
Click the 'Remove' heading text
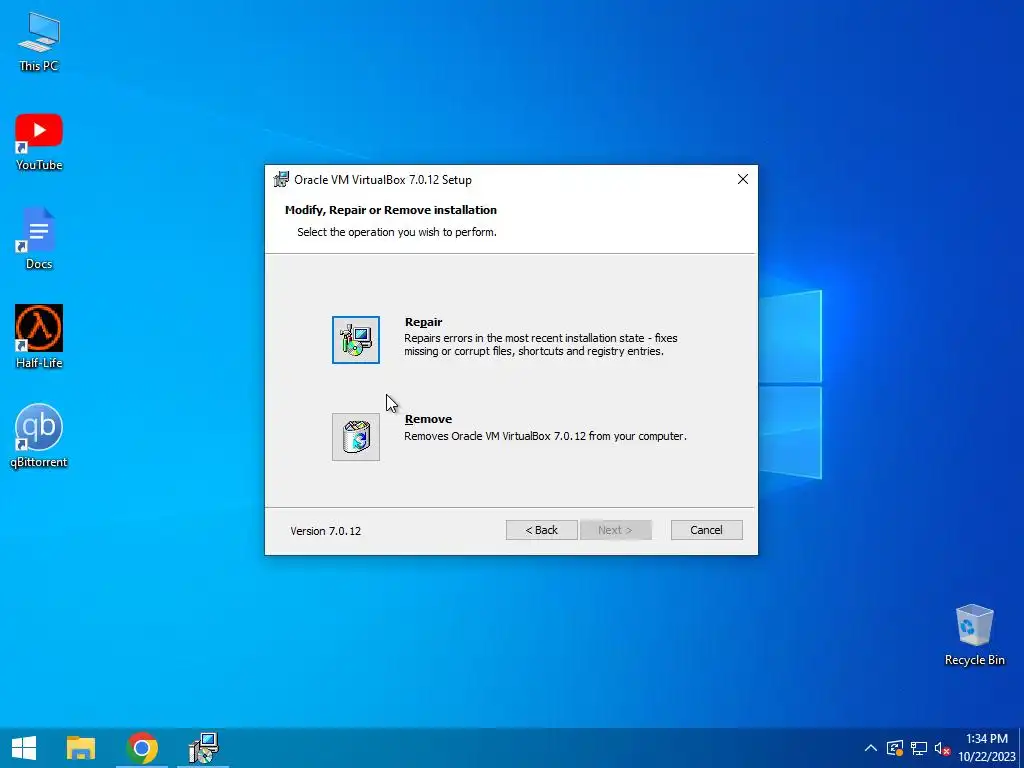pyautogui.click(x=428, y=419)
